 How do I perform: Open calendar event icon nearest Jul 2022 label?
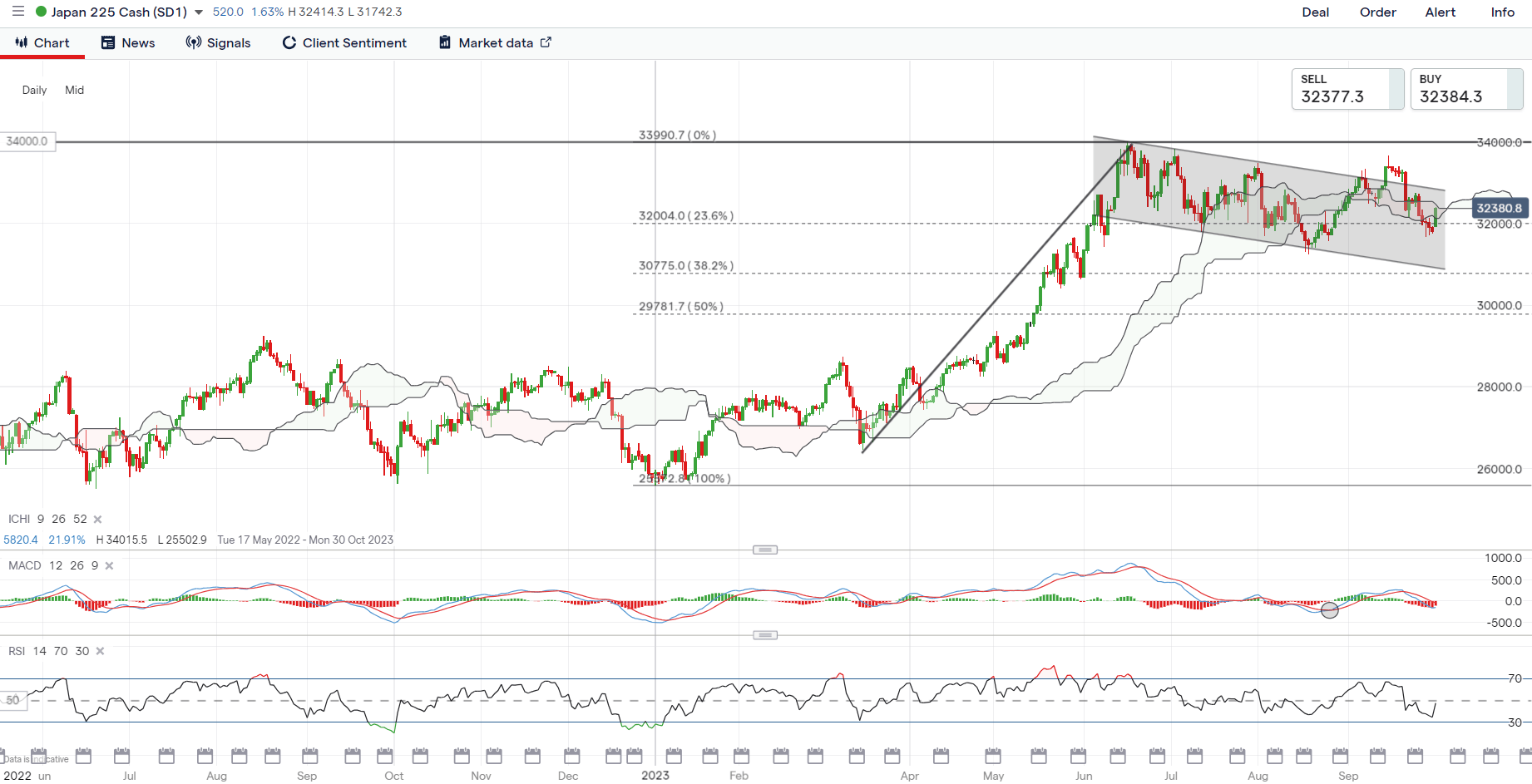(122, 756)
